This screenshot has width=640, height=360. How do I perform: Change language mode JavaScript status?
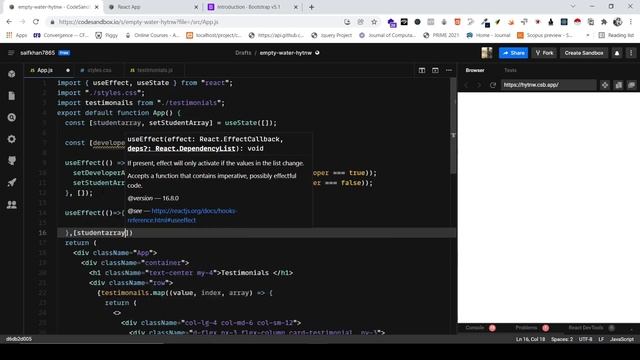pyautogui.click(x=622, y=340)
